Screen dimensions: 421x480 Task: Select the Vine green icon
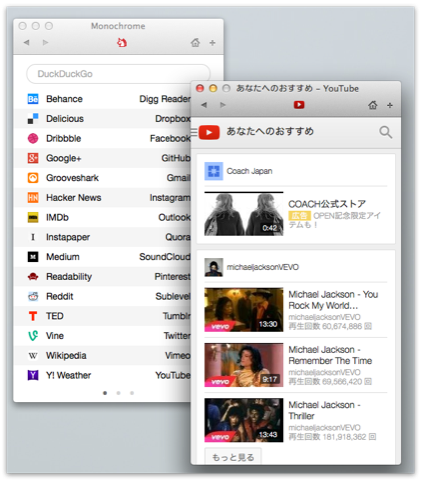coord(33,336)
